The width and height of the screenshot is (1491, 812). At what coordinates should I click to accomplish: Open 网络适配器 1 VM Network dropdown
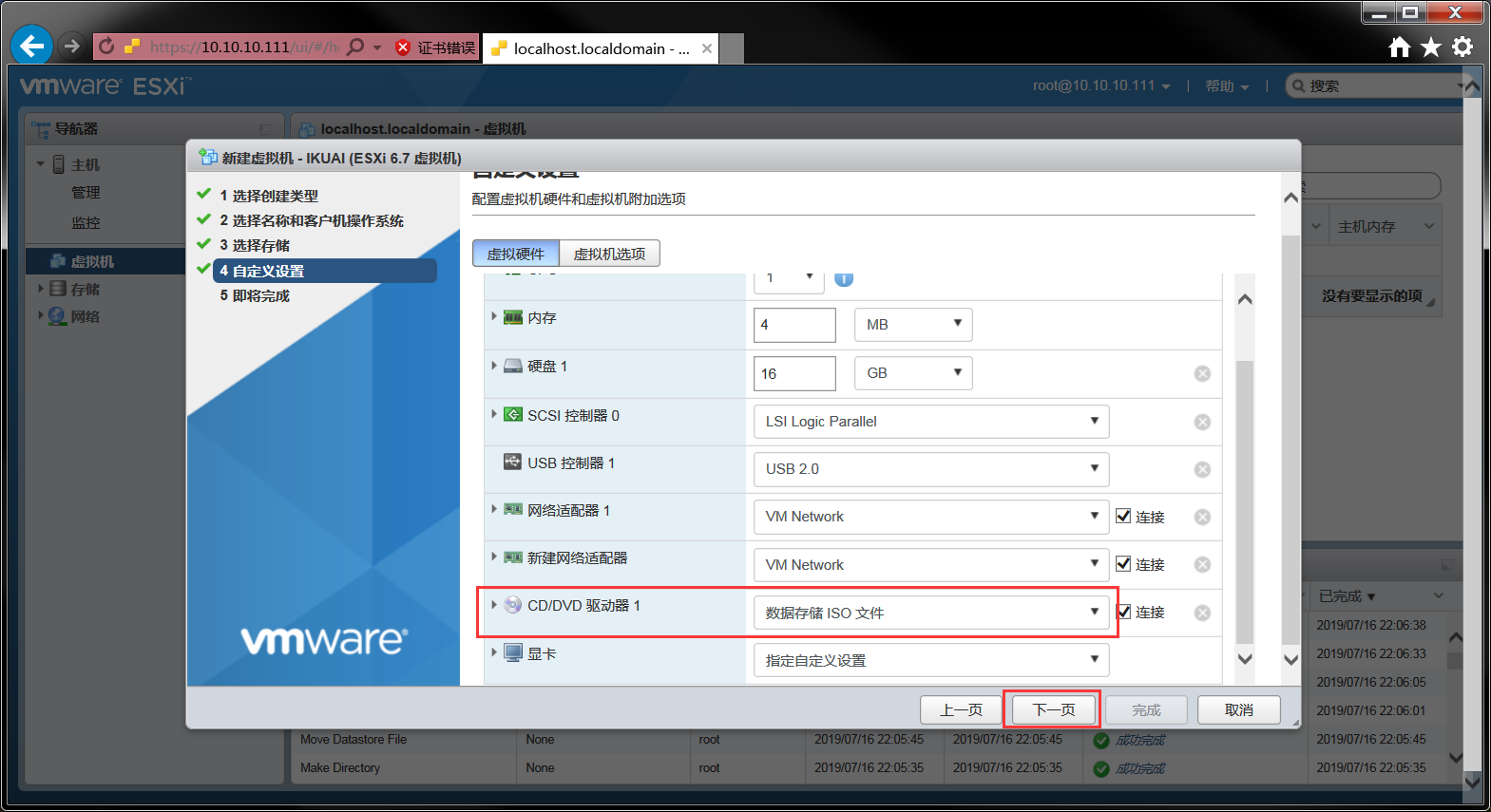931,517
